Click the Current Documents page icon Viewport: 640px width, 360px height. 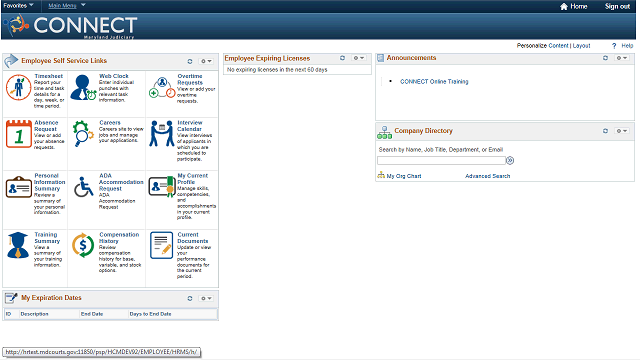tap(161, 245)
